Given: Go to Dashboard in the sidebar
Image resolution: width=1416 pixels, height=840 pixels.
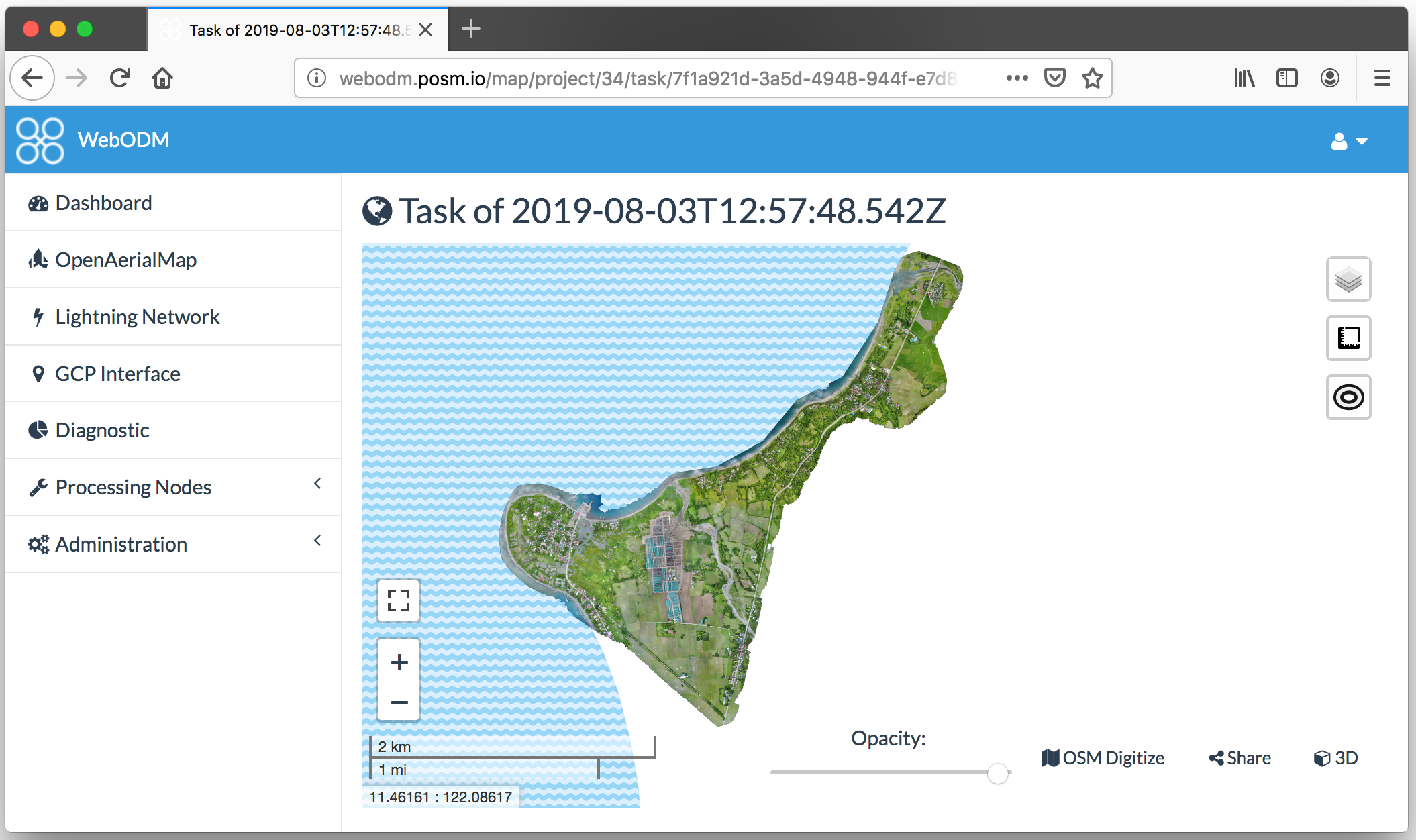Looking at the screenshot, I should pos(103,203).
